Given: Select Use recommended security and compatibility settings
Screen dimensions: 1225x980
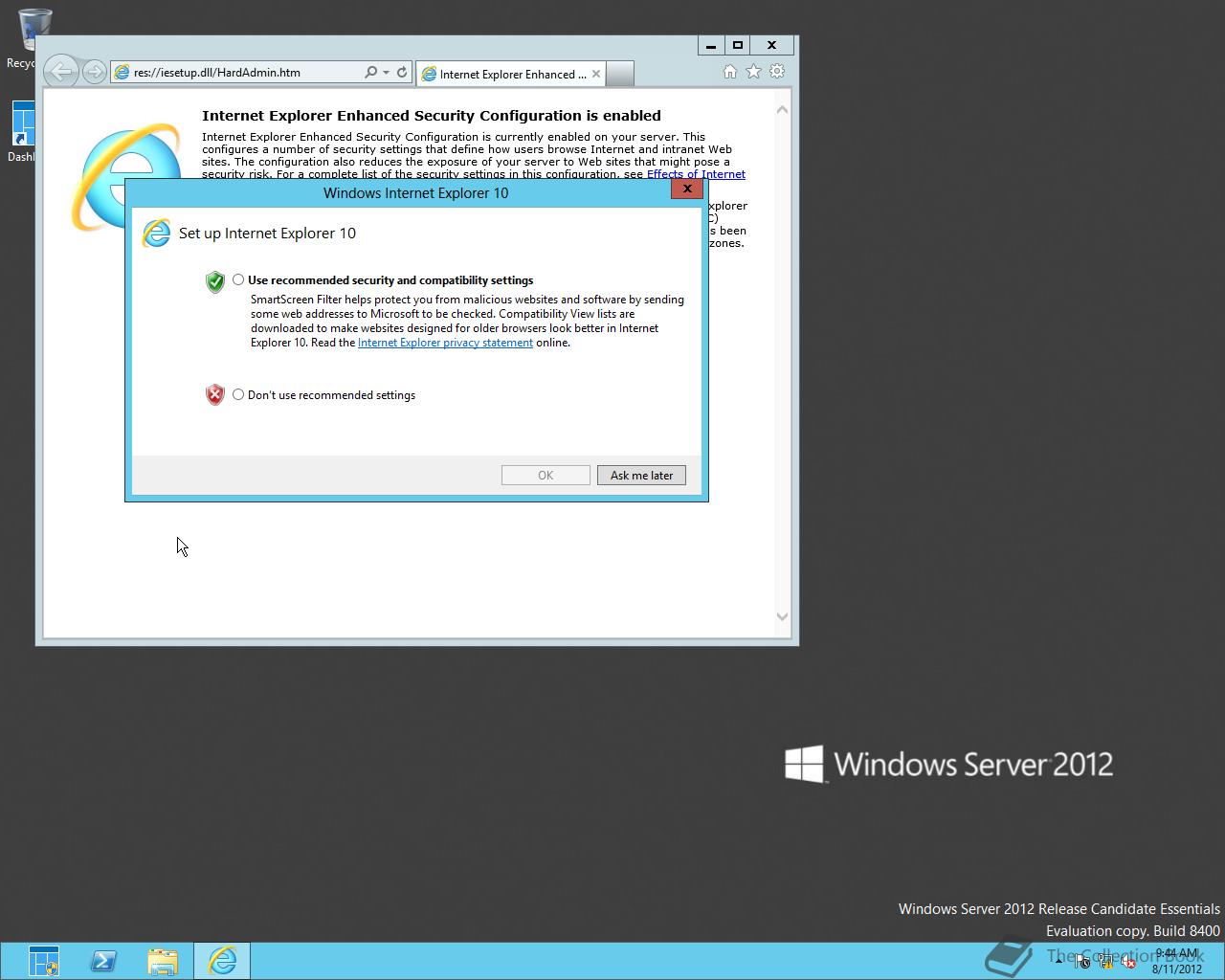Looking at the screenshot, I should [238, 279].
